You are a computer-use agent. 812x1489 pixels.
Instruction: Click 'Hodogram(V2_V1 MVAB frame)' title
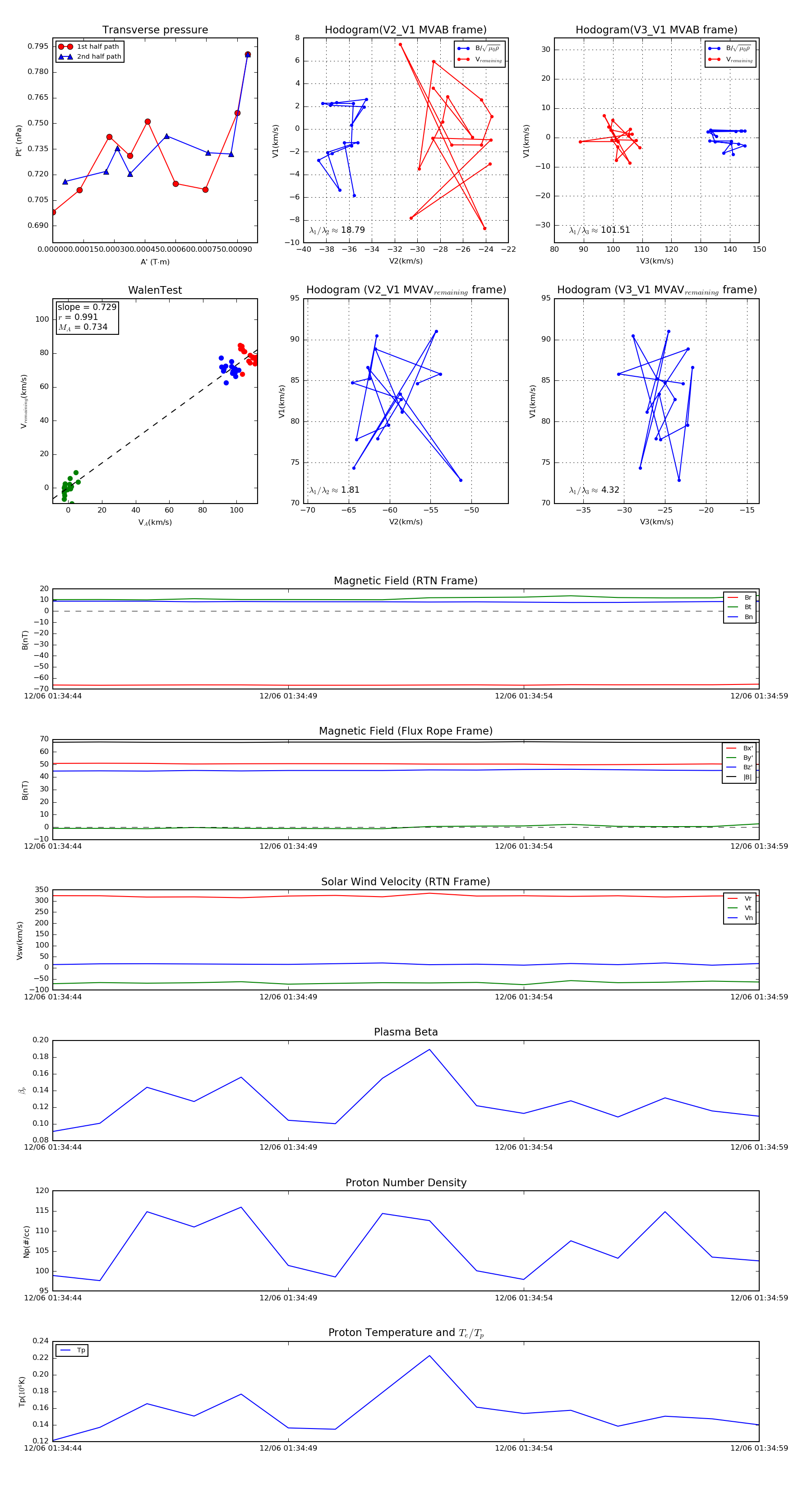[406, 30]
